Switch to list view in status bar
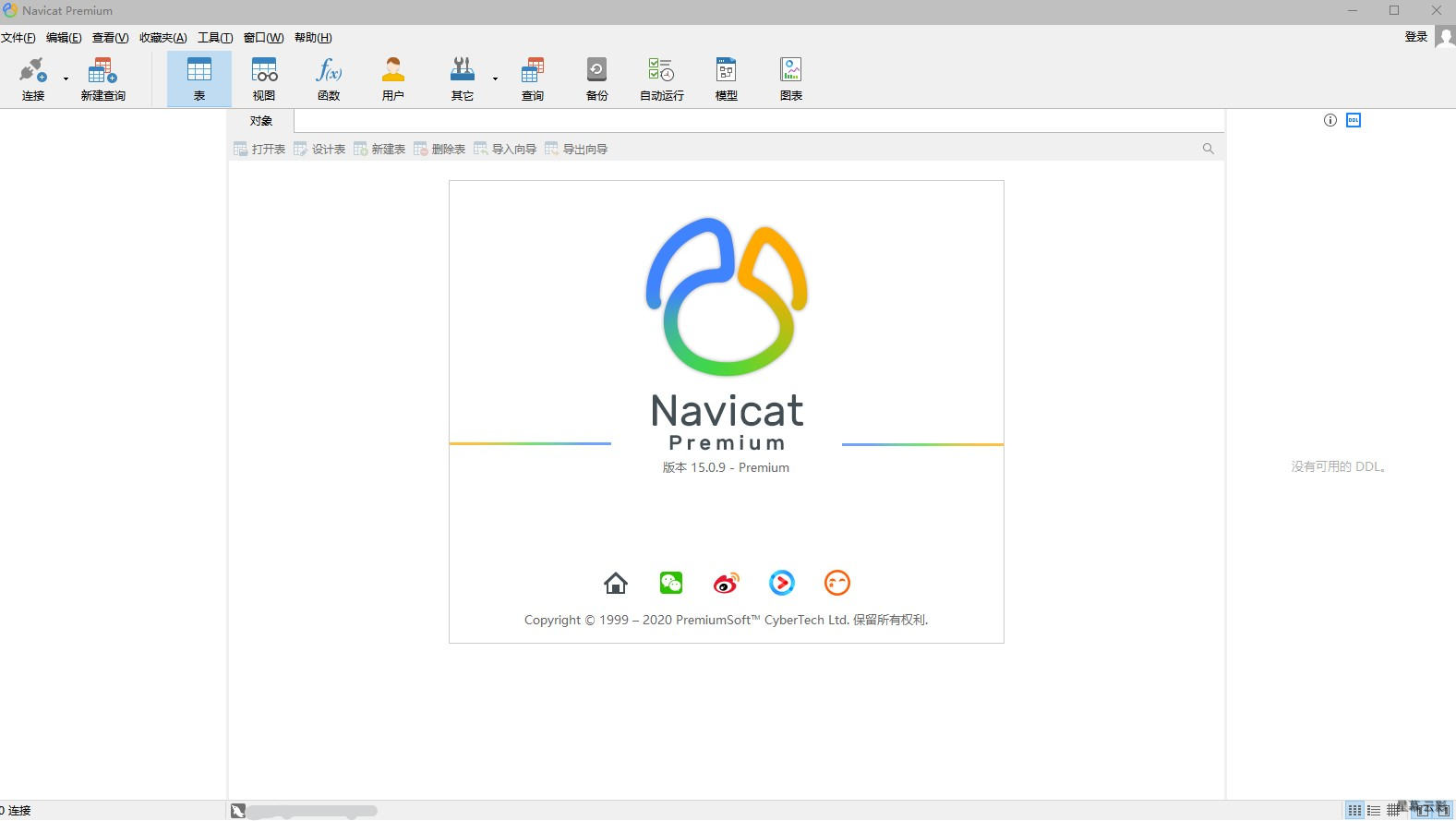This screenshot has height=821, width=1456. coord(1374,811)
